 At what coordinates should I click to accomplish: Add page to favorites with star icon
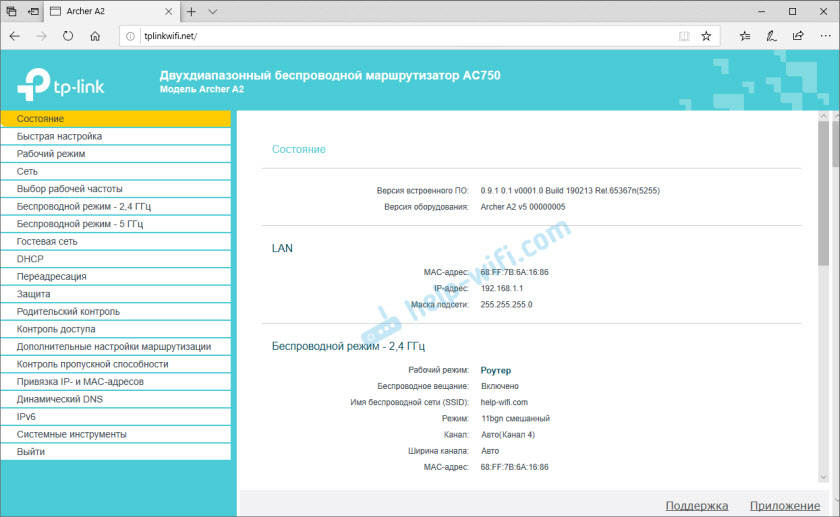tap(706, 35)
